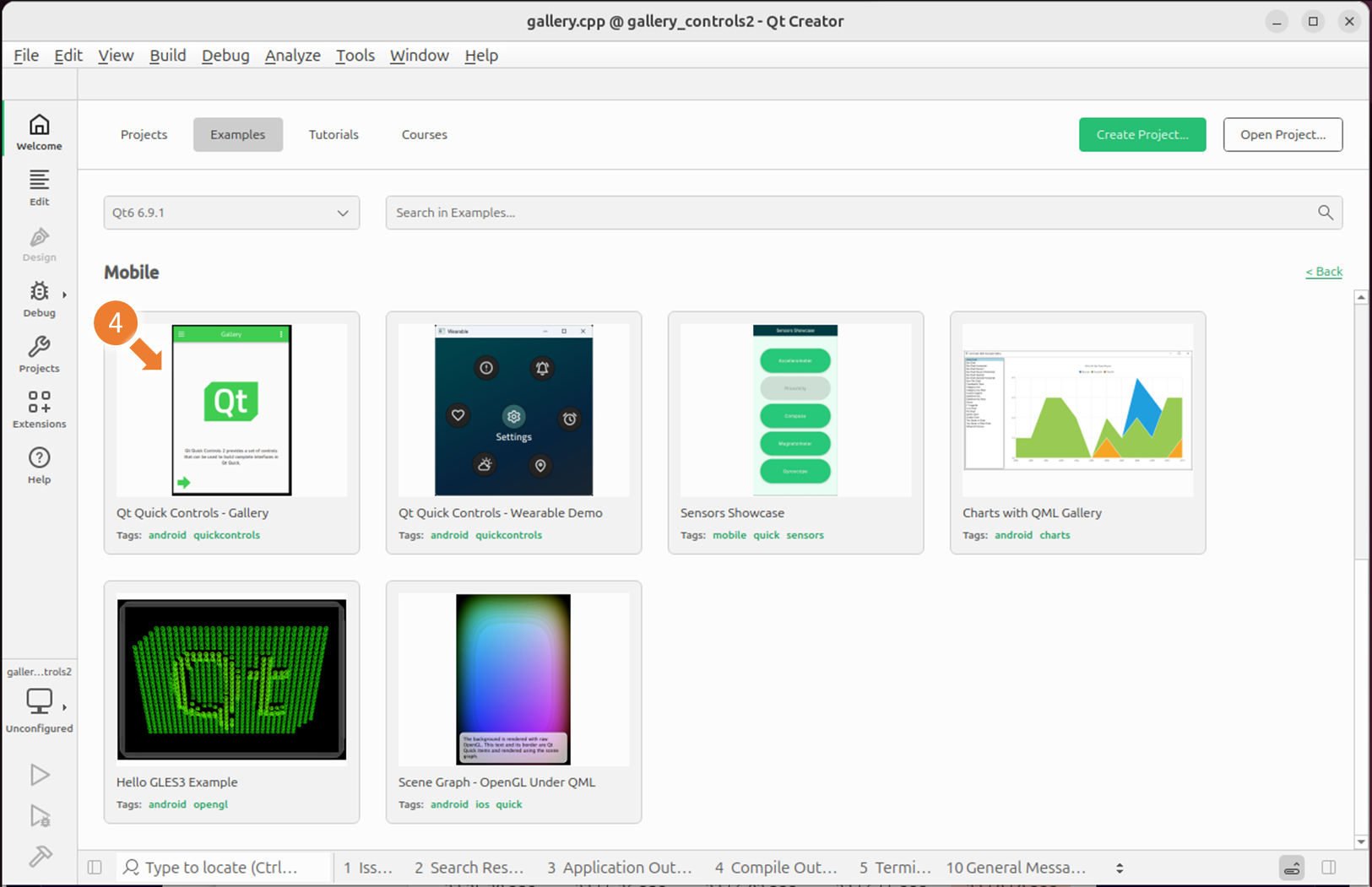
Task: Click quickcontrols tag under Wearable Demo
Action: coord(508,535)
